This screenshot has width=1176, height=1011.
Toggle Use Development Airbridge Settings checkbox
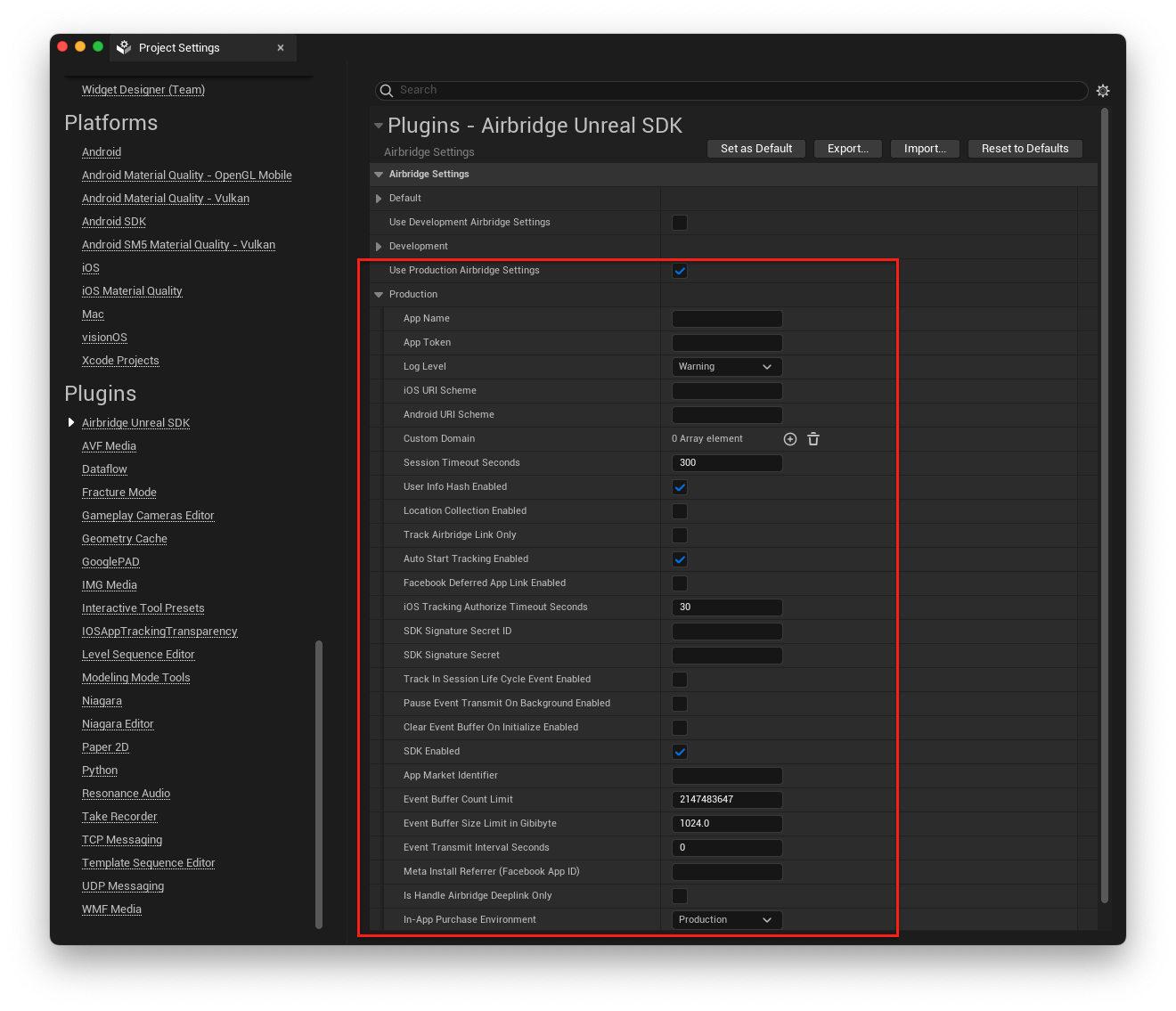click(680, 223)
